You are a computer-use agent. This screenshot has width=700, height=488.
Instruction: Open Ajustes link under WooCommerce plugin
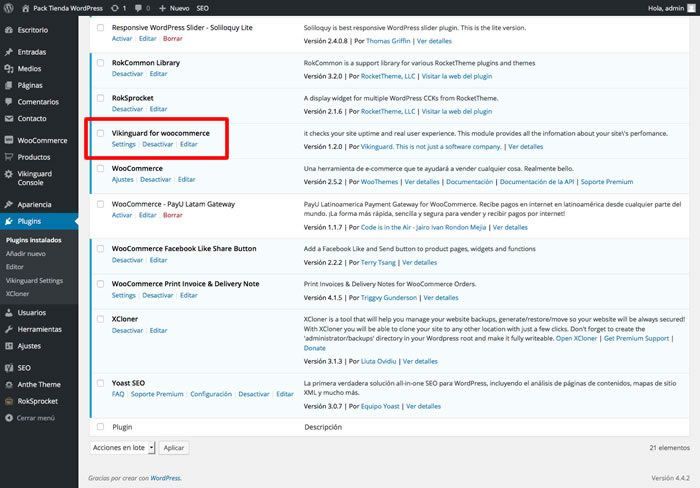[x=122, y=179]
